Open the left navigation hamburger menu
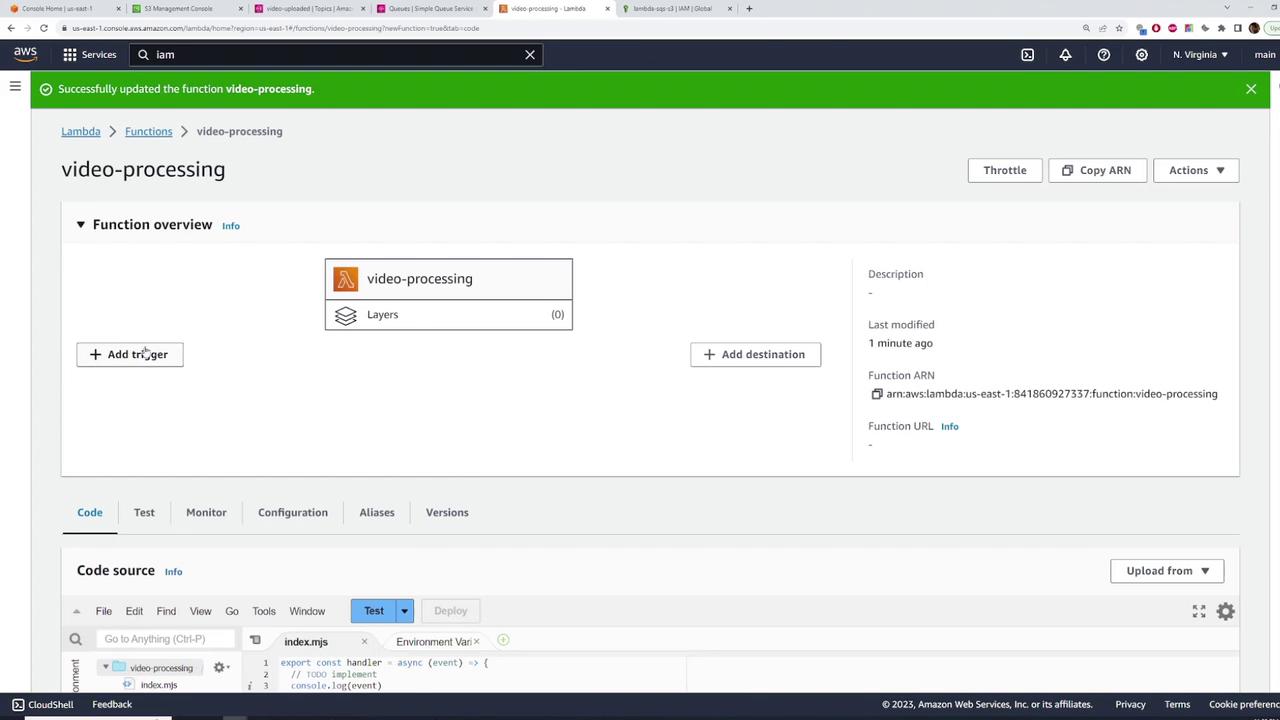This screenshot has height=720, width=1280. point(15,87)
